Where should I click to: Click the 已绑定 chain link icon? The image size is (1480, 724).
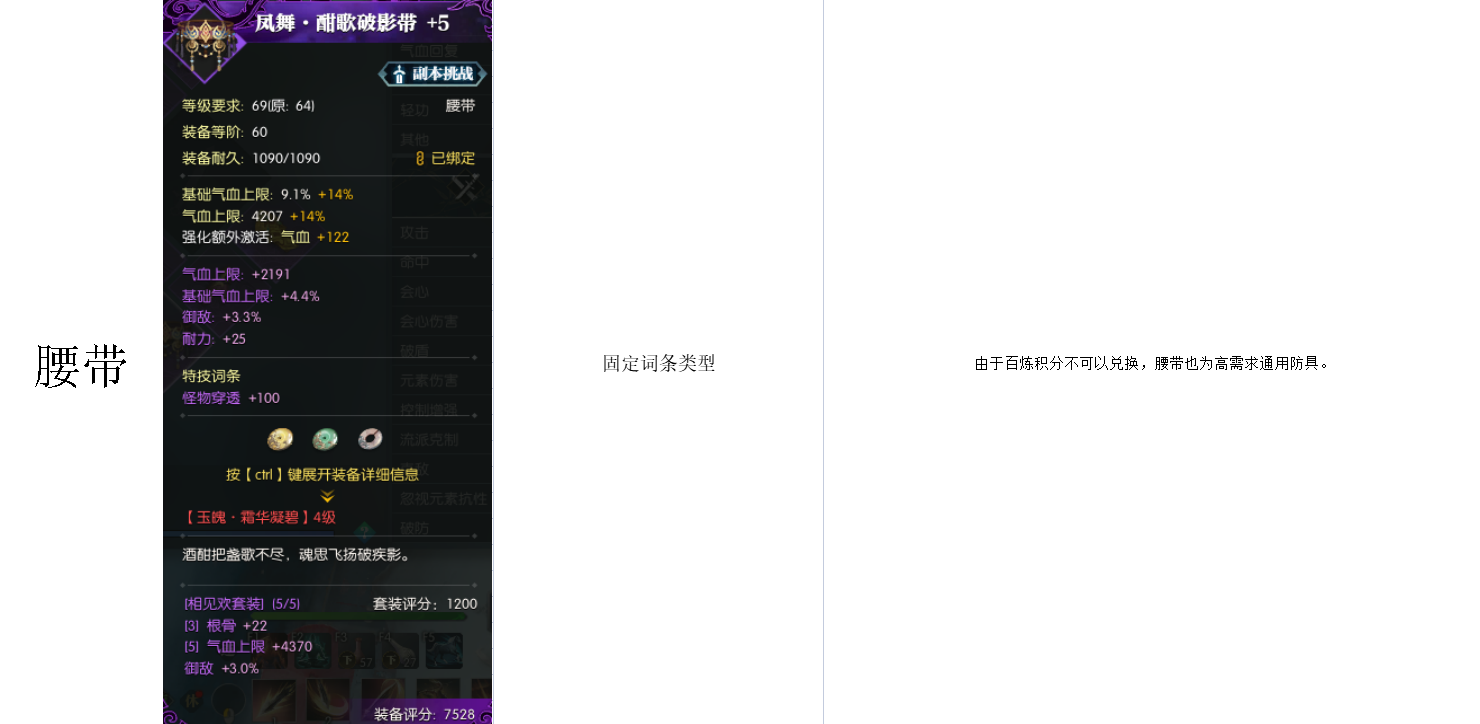click(419, 157)
